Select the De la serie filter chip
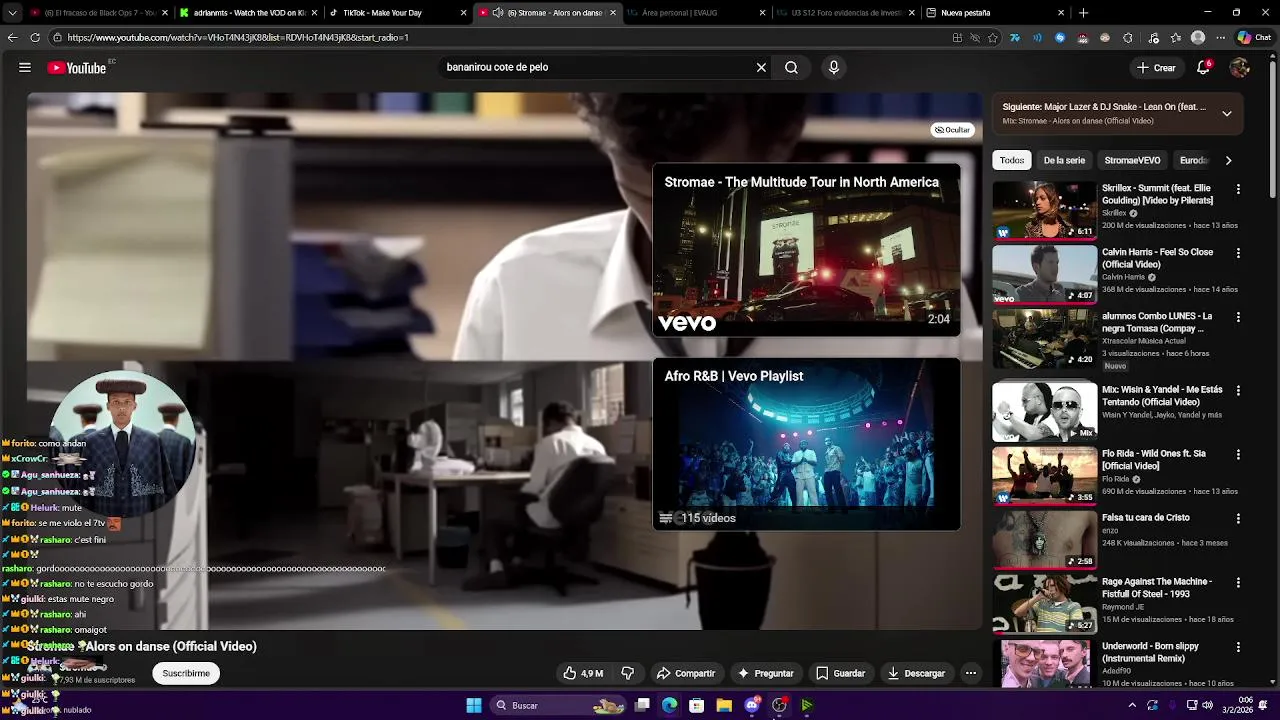Viewport: 1280px width, 720px height. 1064,160
